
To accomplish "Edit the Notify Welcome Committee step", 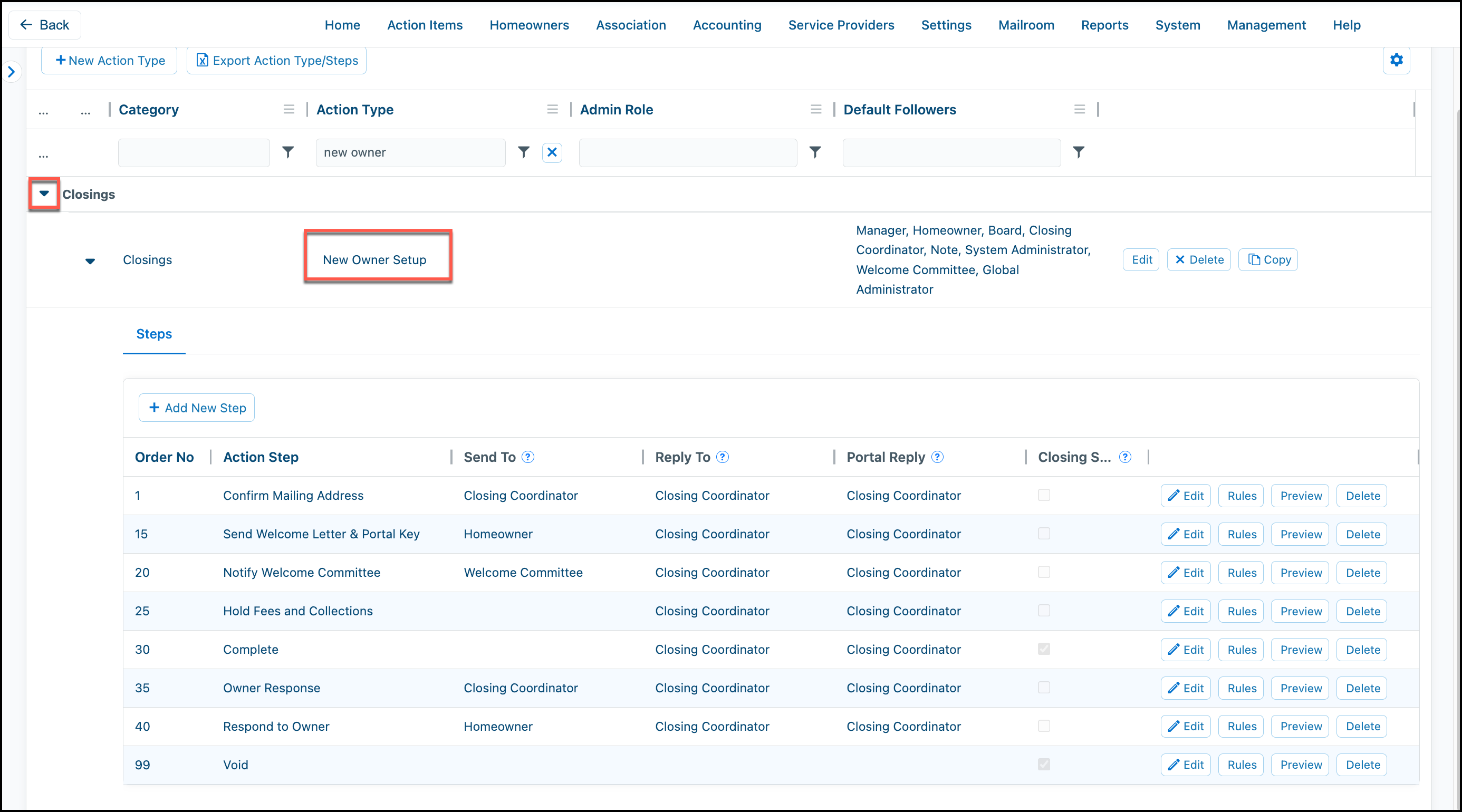I will click(1185, 573).
